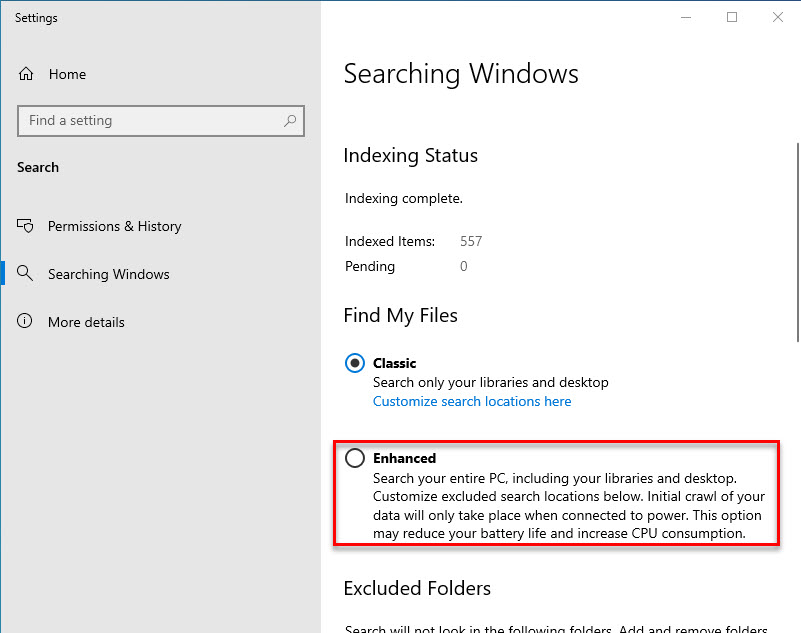Click the Indexed Items value 557
The image size is (801, 633).
471,241
